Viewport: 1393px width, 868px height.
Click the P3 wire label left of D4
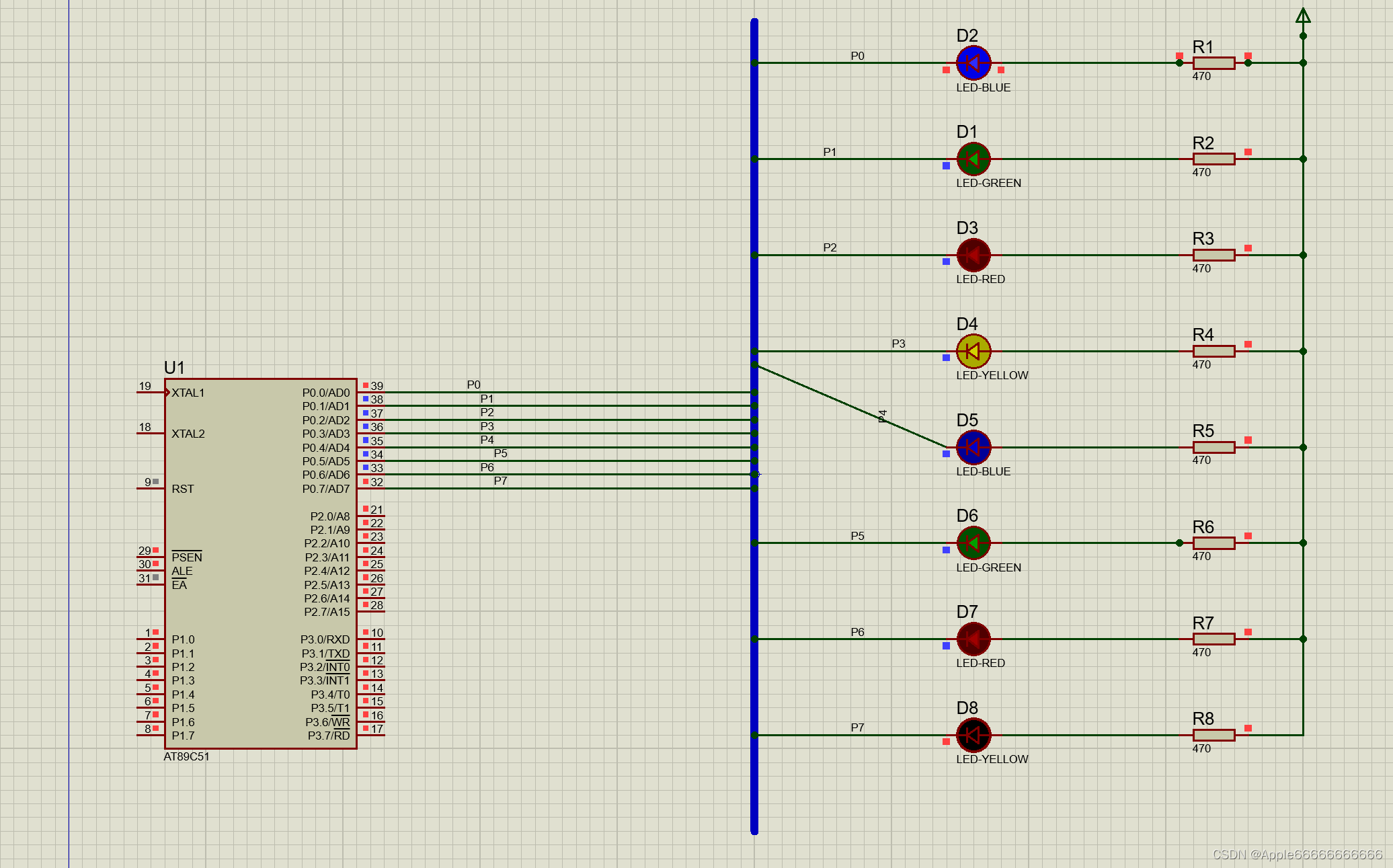pyautogui.click(x=899, y=344)
